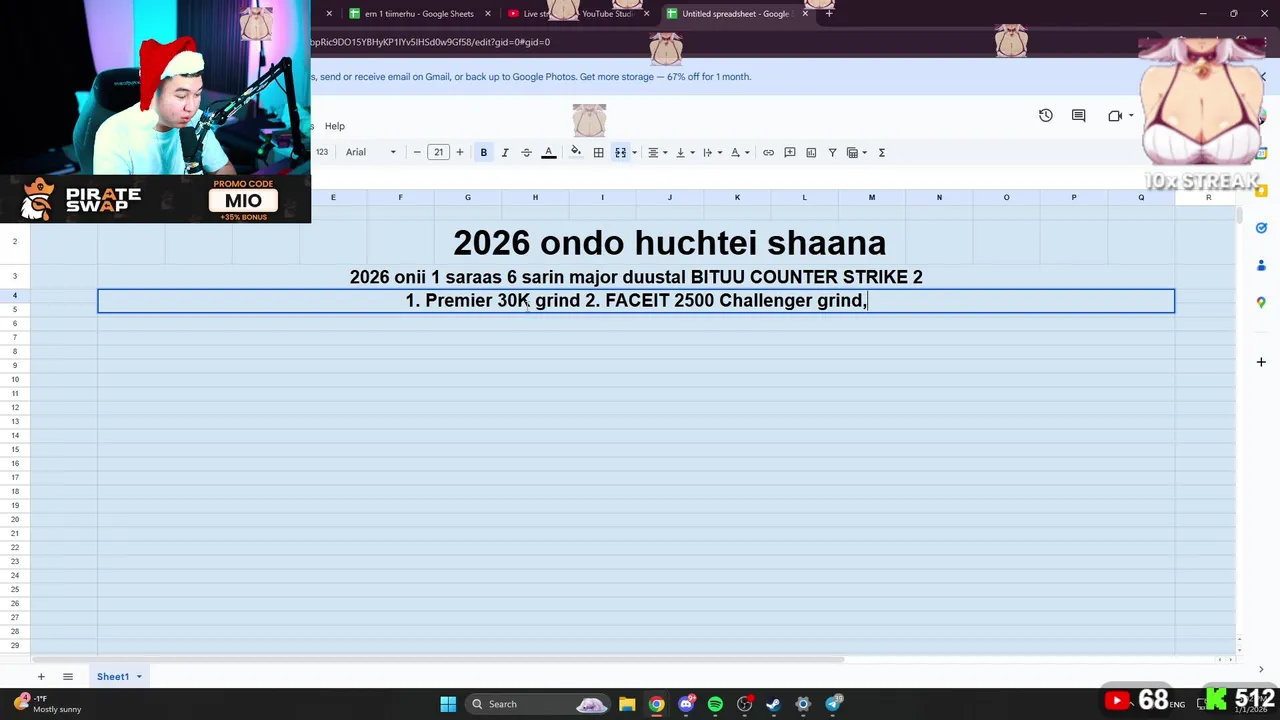Screen dimensions: 1280x720
Task: Open the Contacts side panel icon
Action: (1261, 265)
